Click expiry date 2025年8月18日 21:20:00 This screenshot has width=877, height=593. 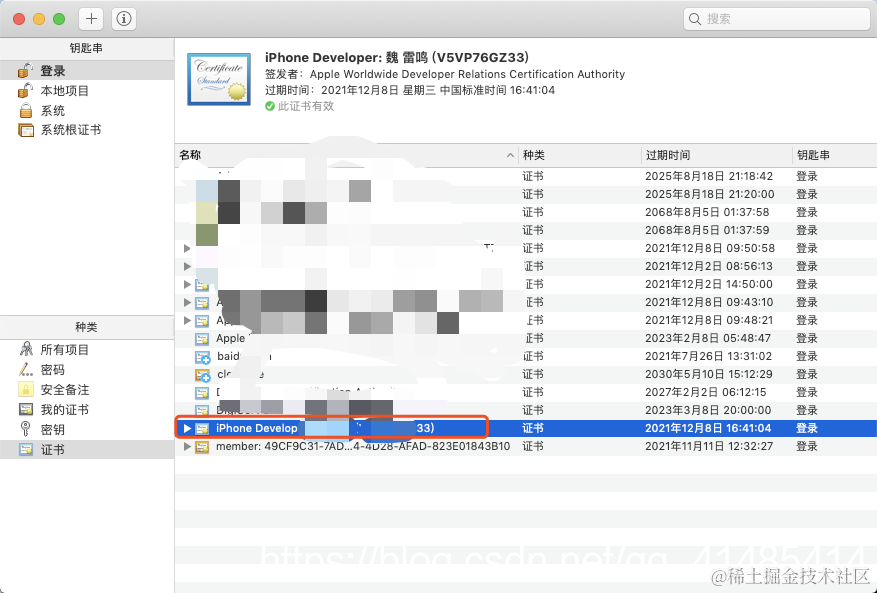709,194
